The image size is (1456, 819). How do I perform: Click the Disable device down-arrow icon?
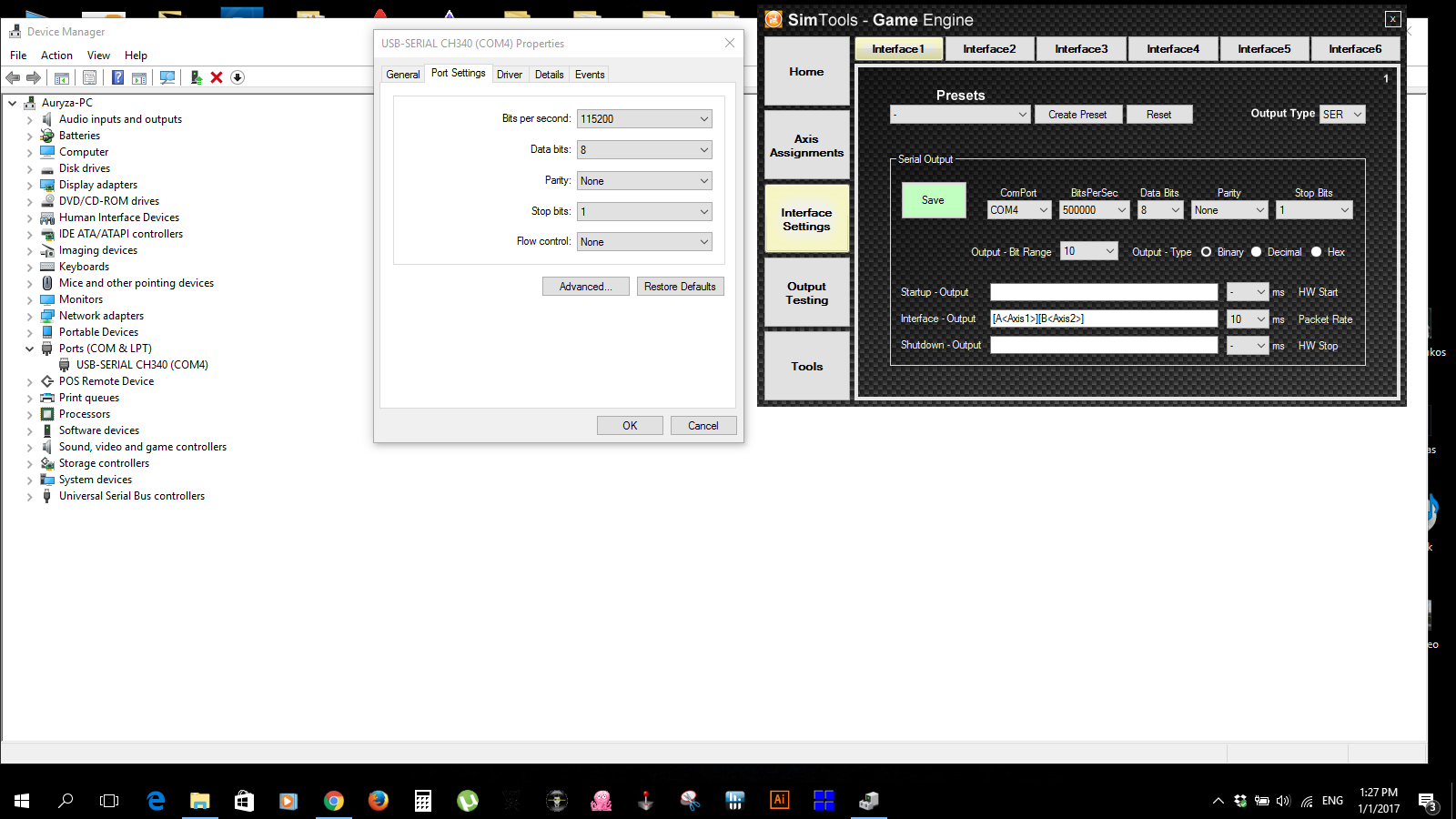point(238,77)
